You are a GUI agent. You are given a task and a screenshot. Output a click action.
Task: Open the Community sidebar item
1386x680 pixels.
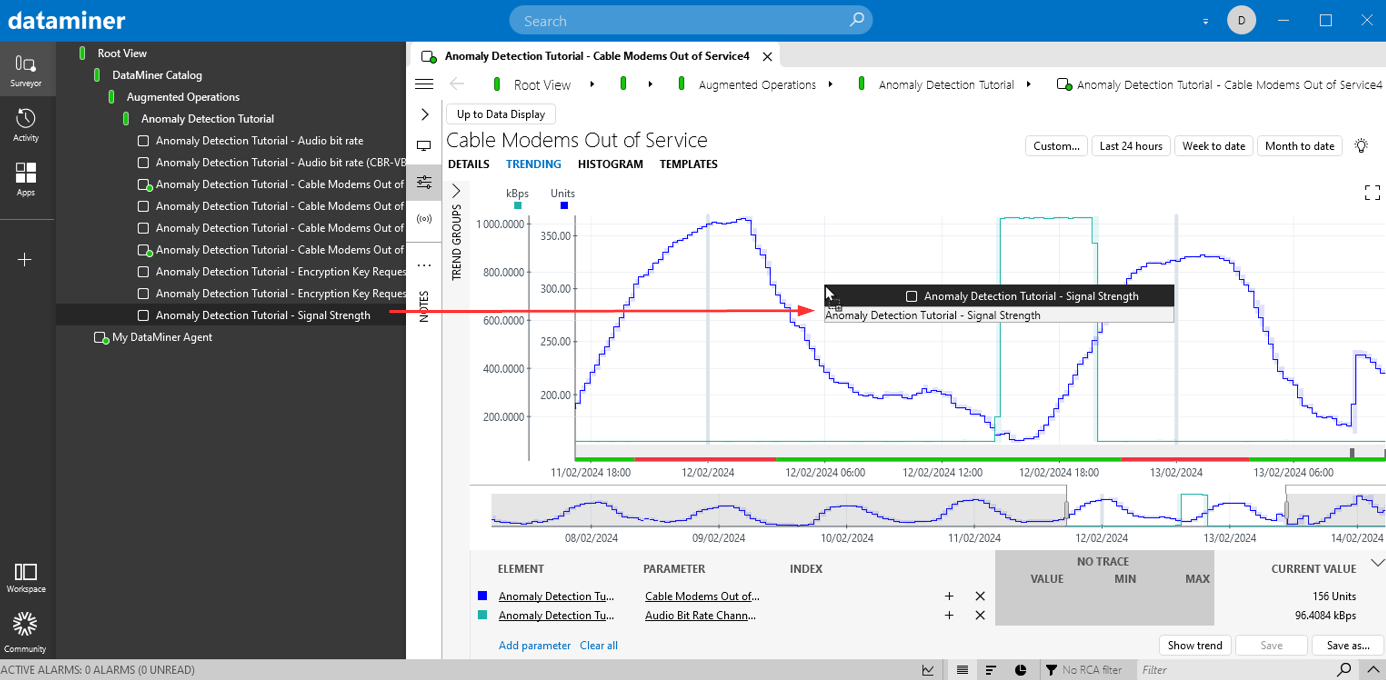coord(26,632)
